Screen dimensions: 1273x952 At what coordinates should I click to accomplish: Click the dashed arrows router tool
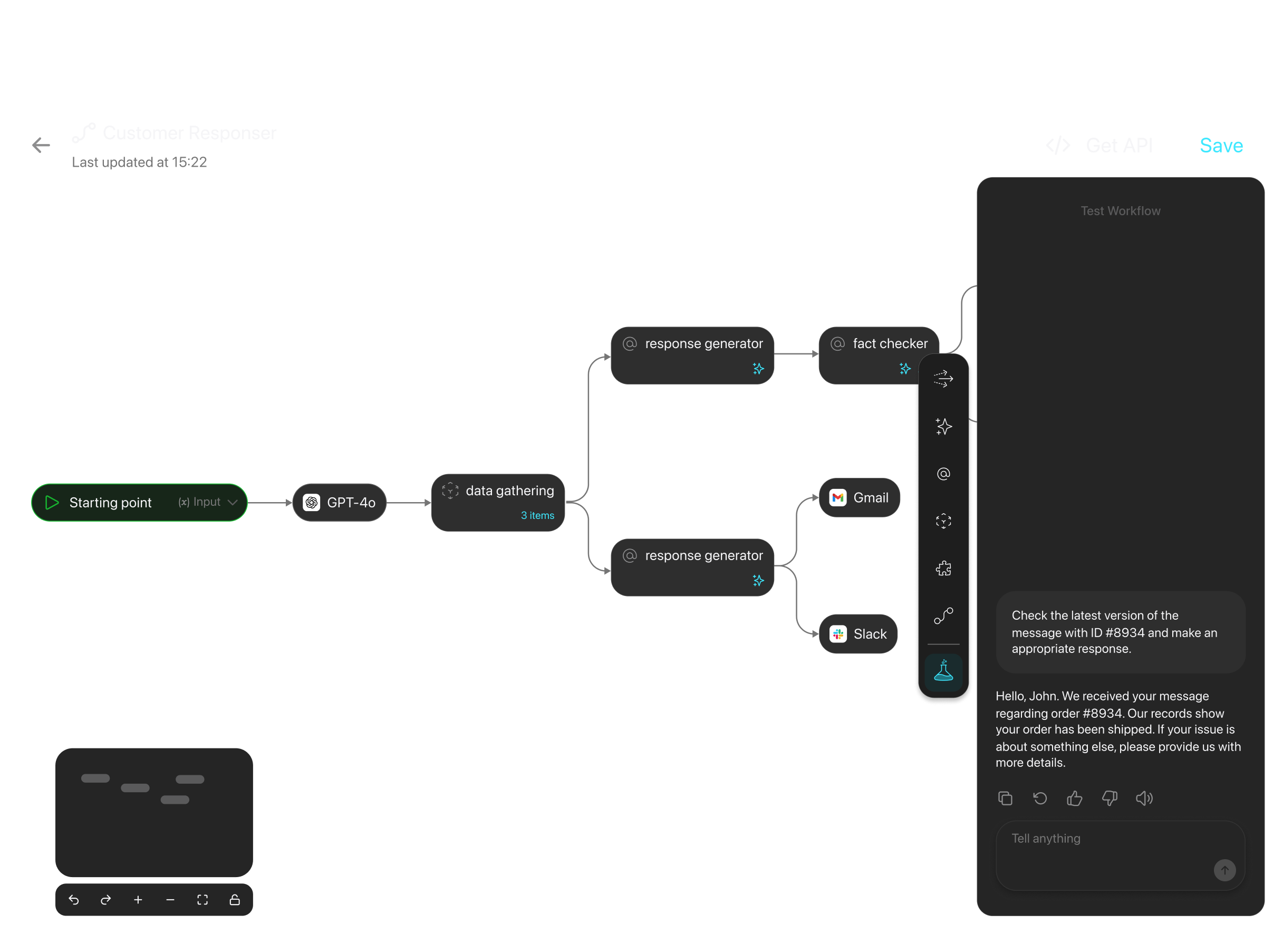coord(943,379)
